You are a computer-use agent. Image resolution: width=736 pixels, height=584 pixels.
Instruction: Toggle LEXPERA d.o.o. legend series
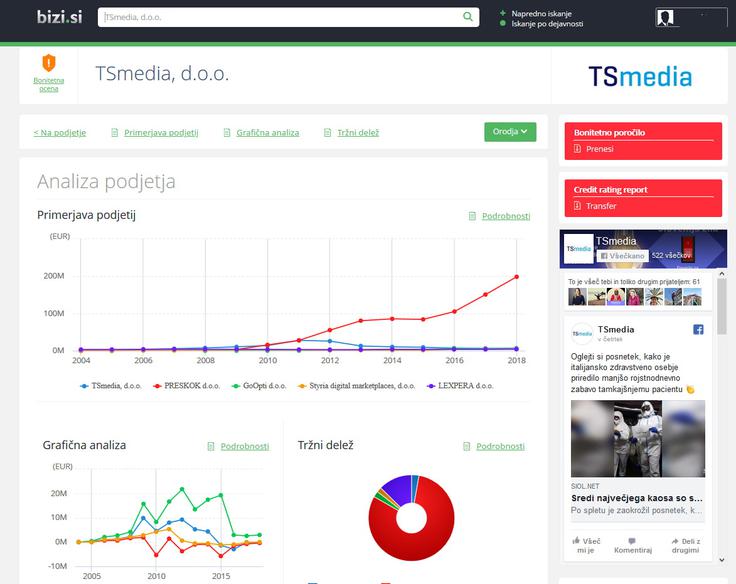(x=460, y=386)
